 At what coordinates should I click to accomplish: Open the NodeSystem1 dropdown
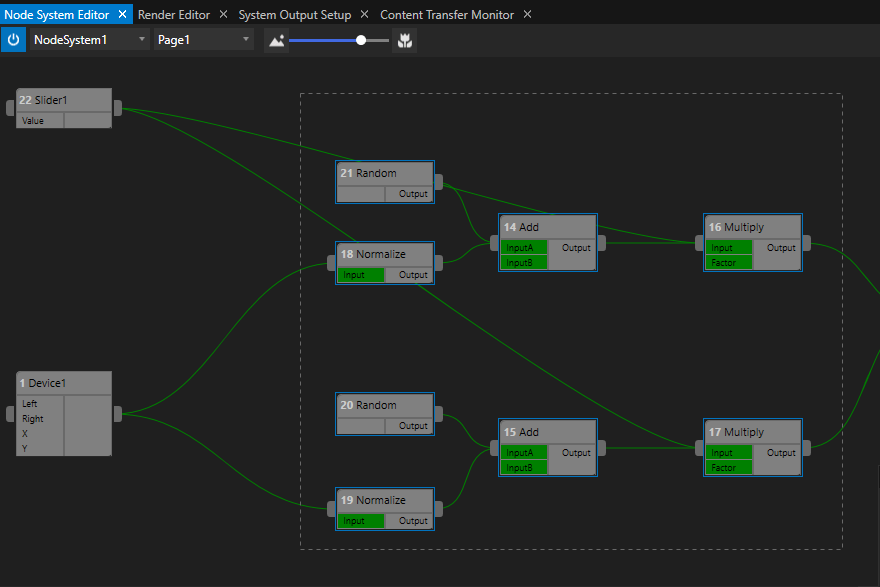click(x=141, y=39)
